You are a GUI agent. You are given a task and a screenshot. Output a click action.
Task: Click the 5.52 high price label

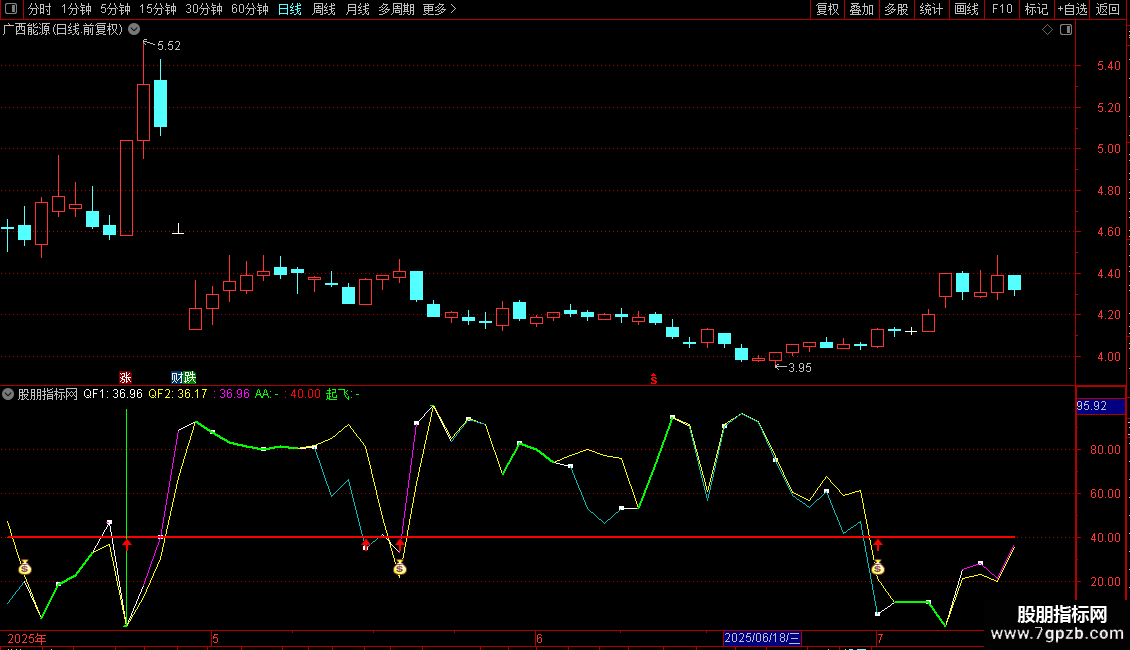point(169,45)
